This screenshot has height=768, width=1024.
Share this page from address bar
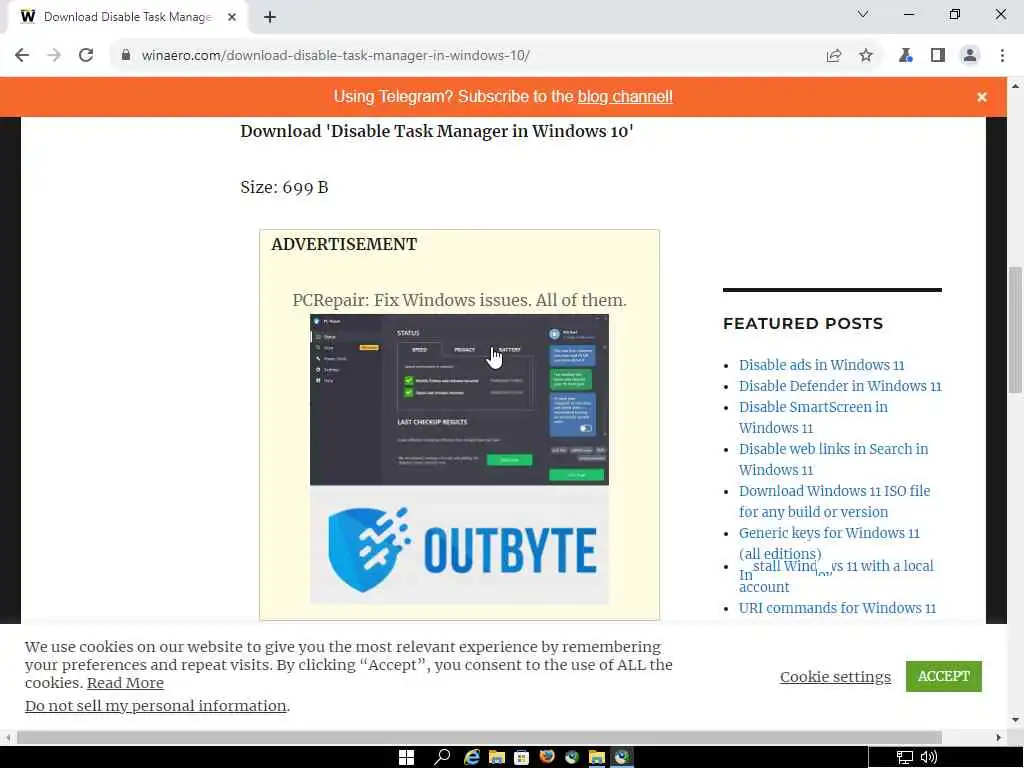(x=834, y=56)
